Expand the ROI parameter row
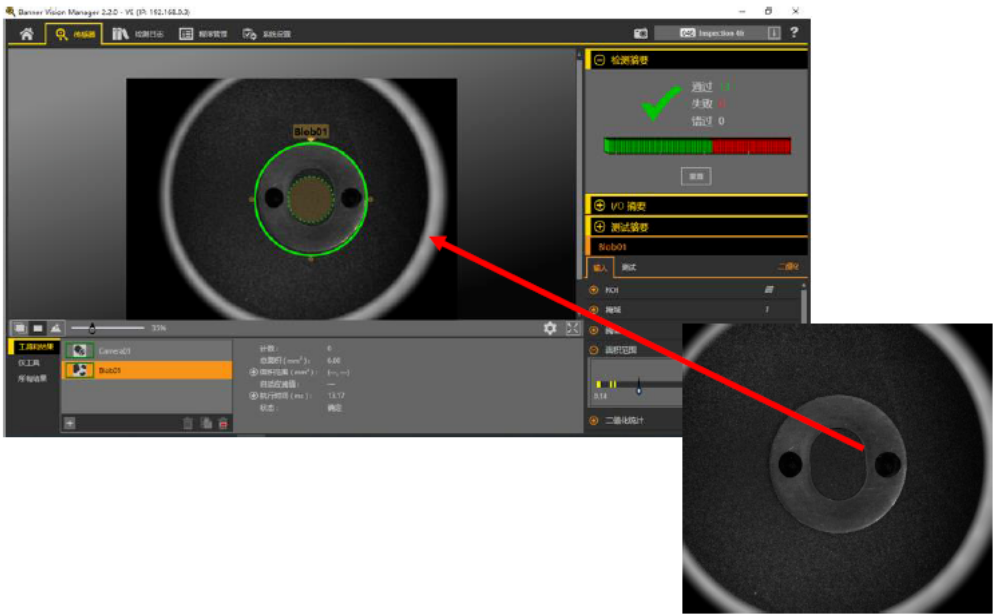Viewport: 995px width, 616px height. (x=594, y=290)
